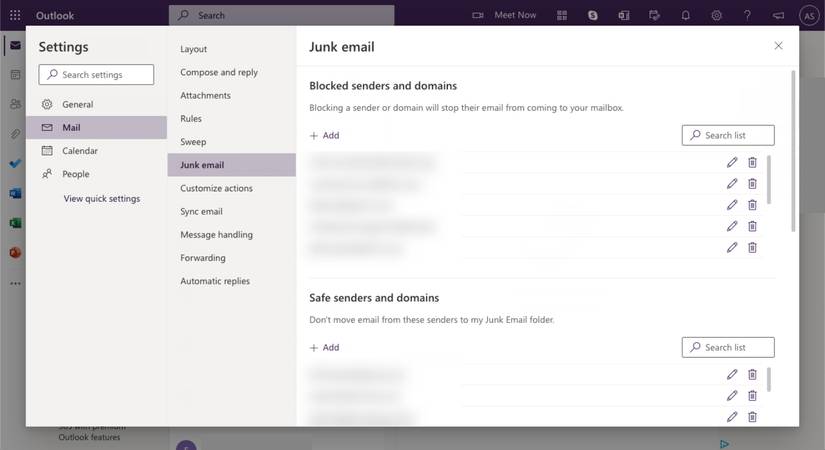Open the OneNote feed icon in header
This screenshot has width=825, height=450.
tap(623, 15)
